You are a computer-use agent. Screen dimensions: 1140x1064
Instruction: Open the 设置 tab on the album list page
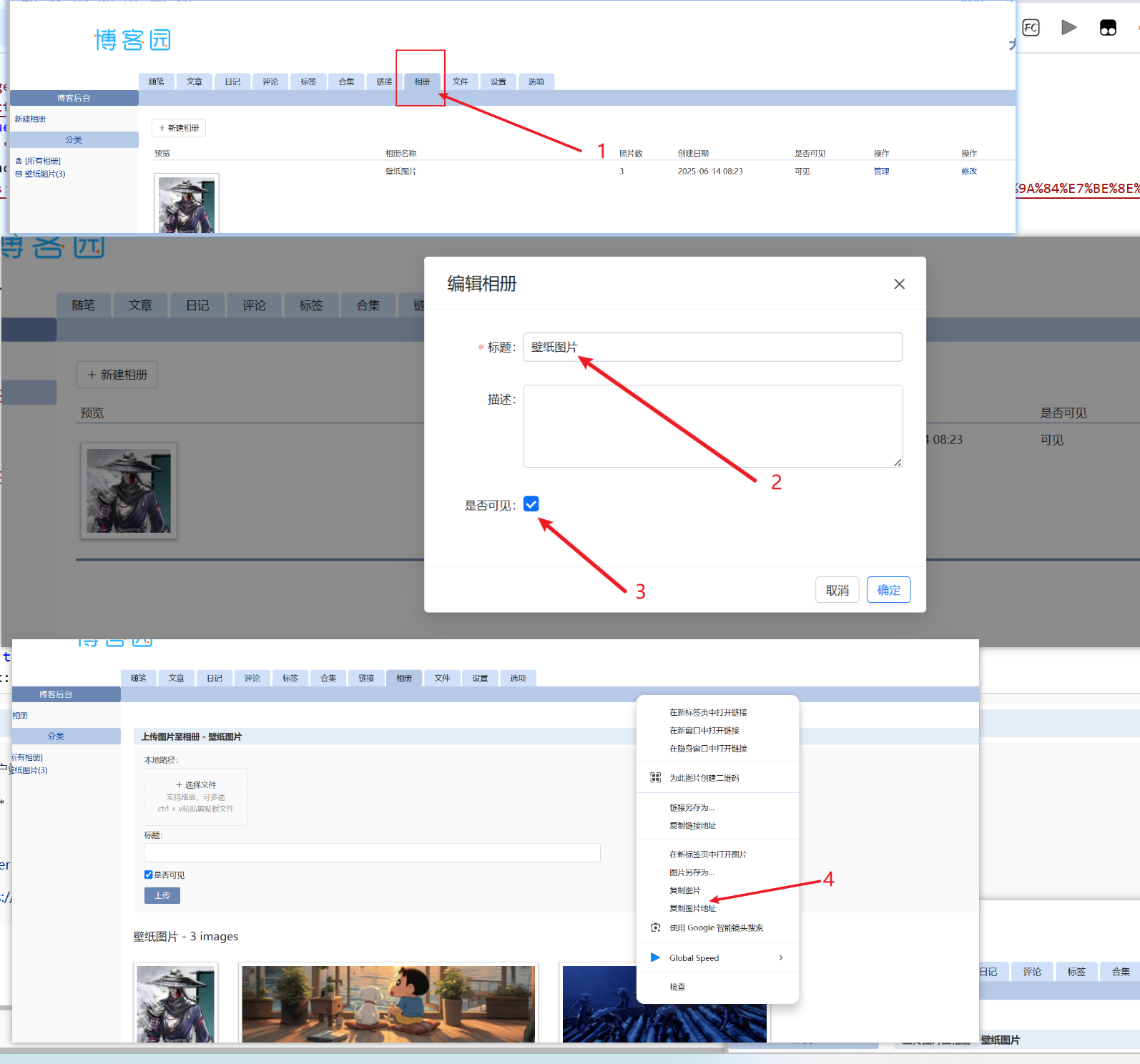coord(498,82)
